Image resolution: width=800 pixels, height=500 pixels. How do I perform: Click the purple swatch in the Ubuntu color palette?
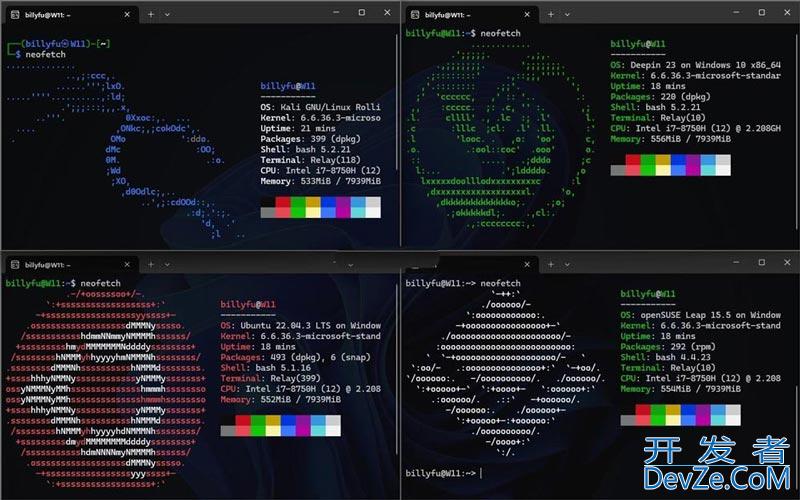click(x=303, y=420)
